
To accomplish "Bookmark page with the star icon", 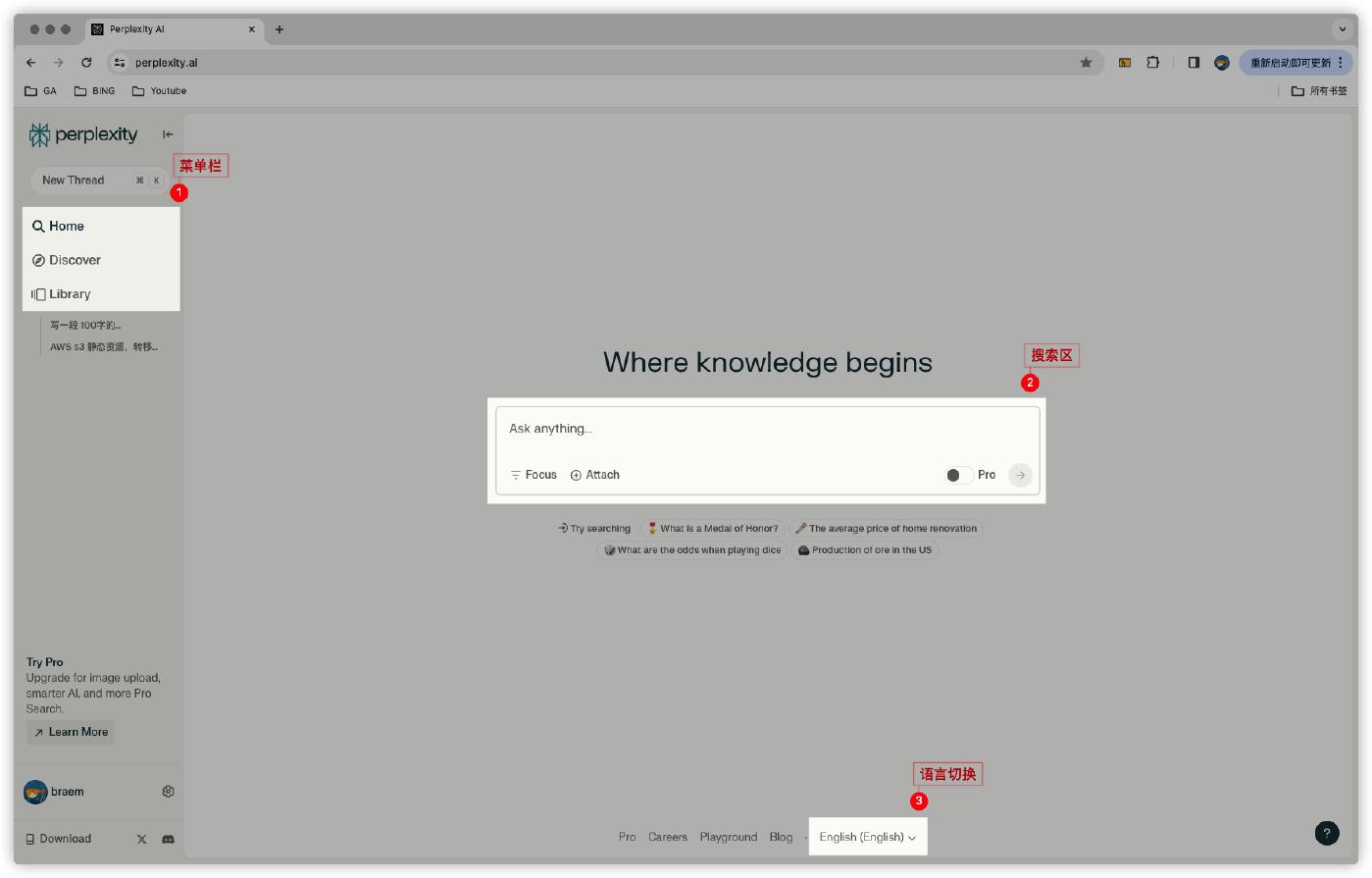I will click(x=1086, y=63).
